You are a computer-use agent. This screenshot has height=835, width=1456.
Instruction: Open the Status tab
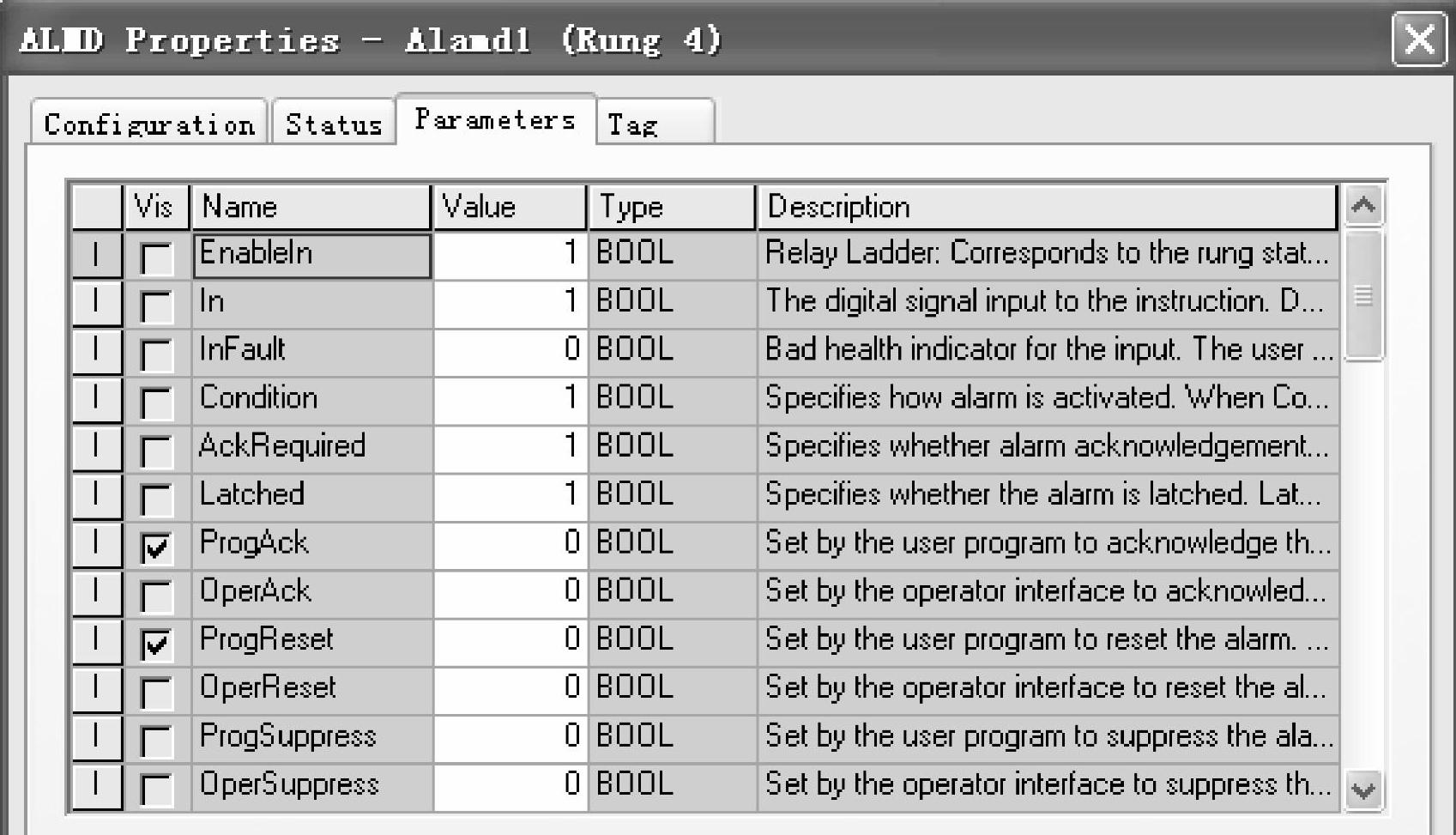click(333, 124)
